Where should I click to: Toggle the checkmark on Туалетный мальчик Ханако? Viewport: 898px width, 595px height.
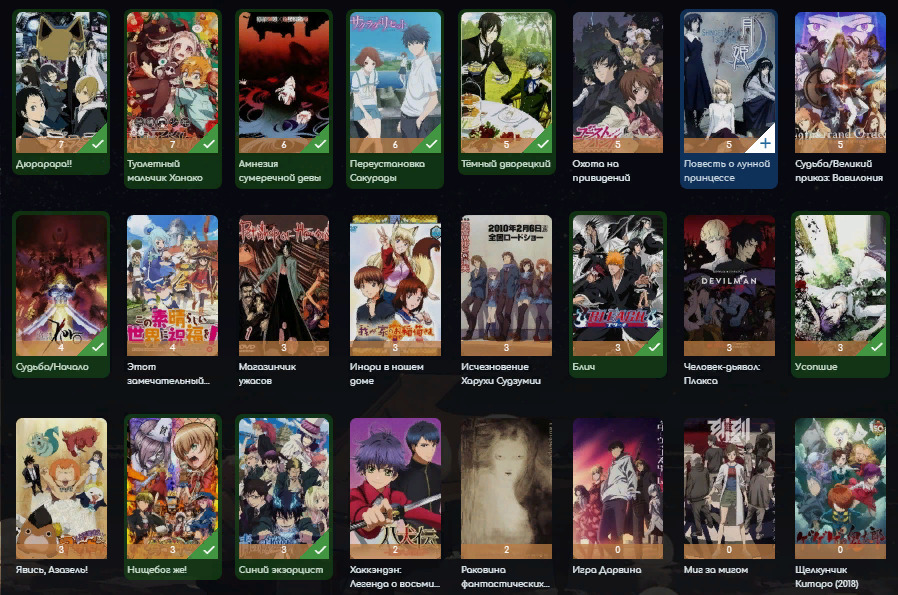209,144
